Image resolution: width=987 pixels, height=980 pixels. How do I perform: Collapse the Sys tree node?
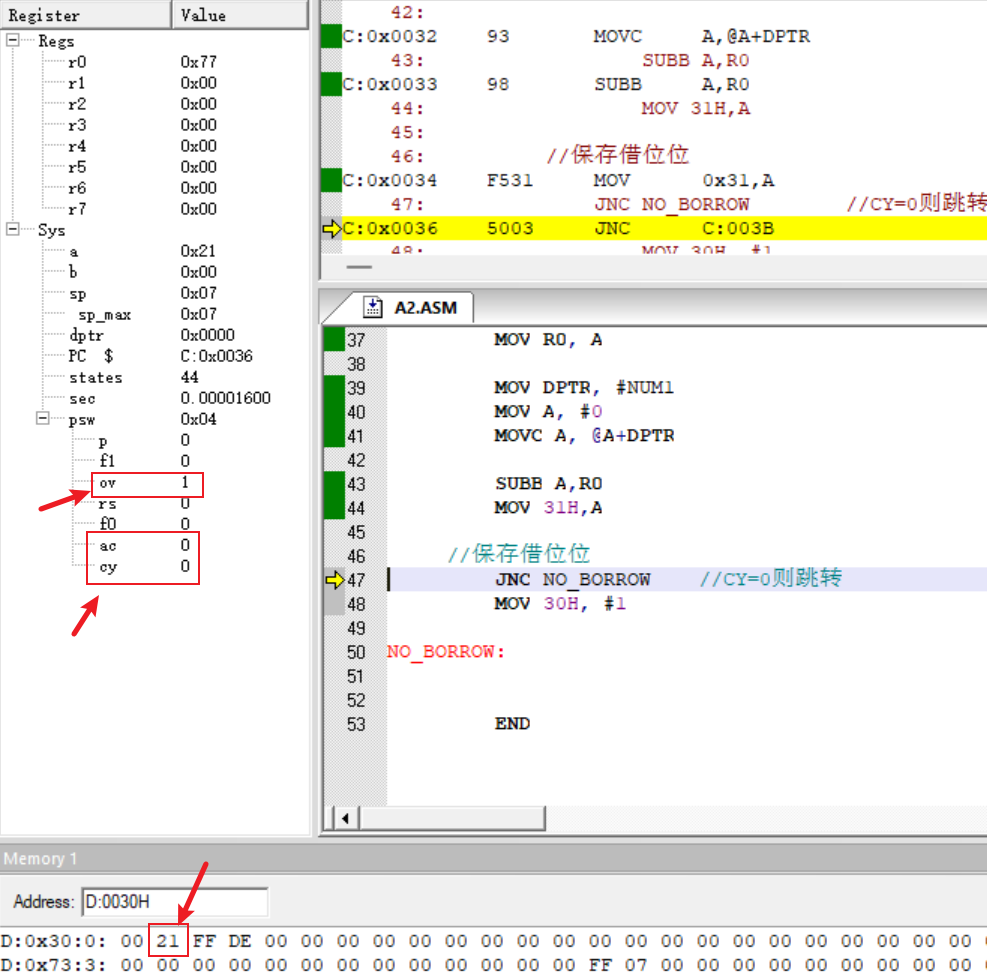tap(13, 229)
